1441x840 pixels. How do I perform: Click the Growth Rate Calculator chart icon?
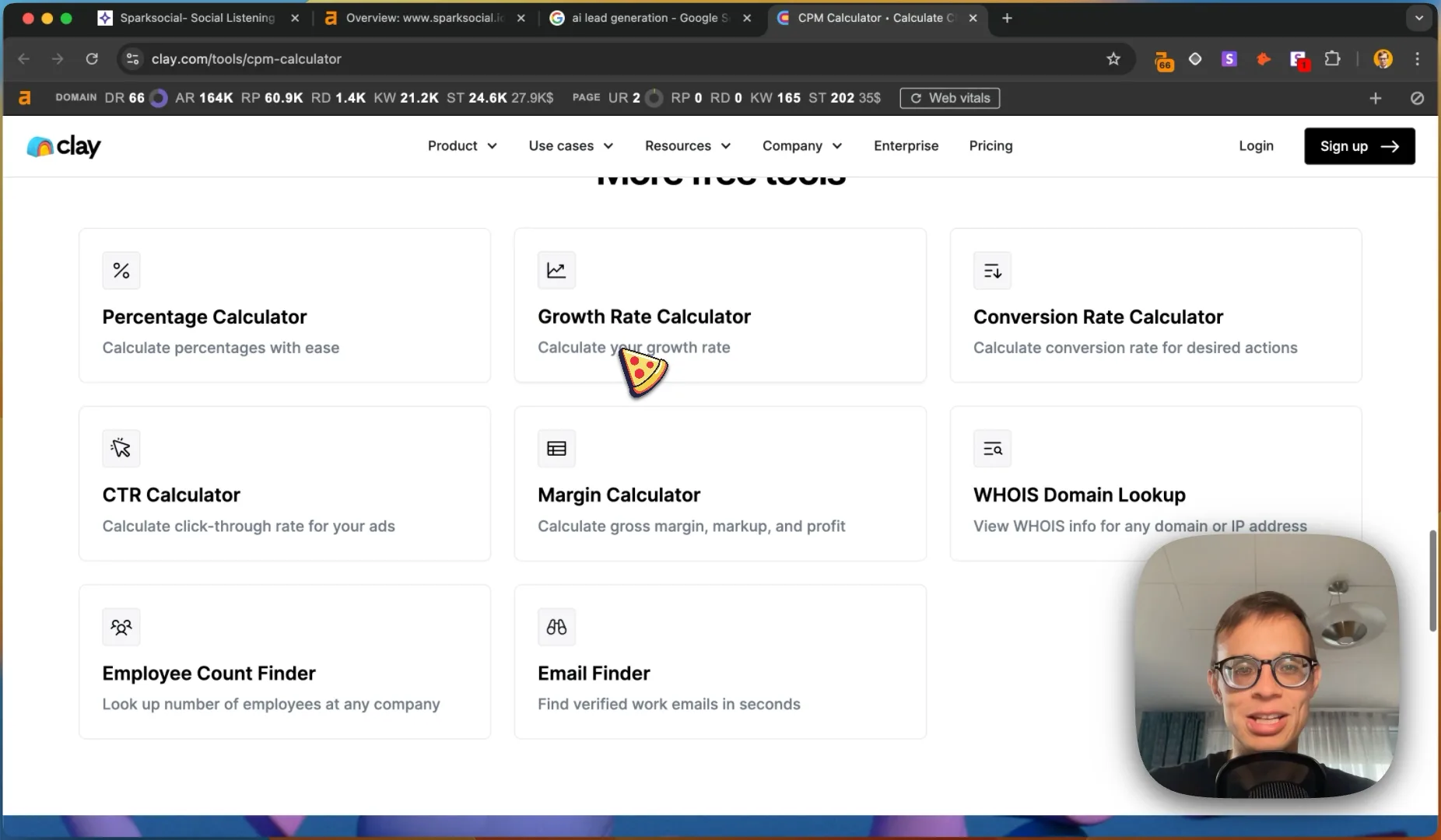click(x=556, y=271)
